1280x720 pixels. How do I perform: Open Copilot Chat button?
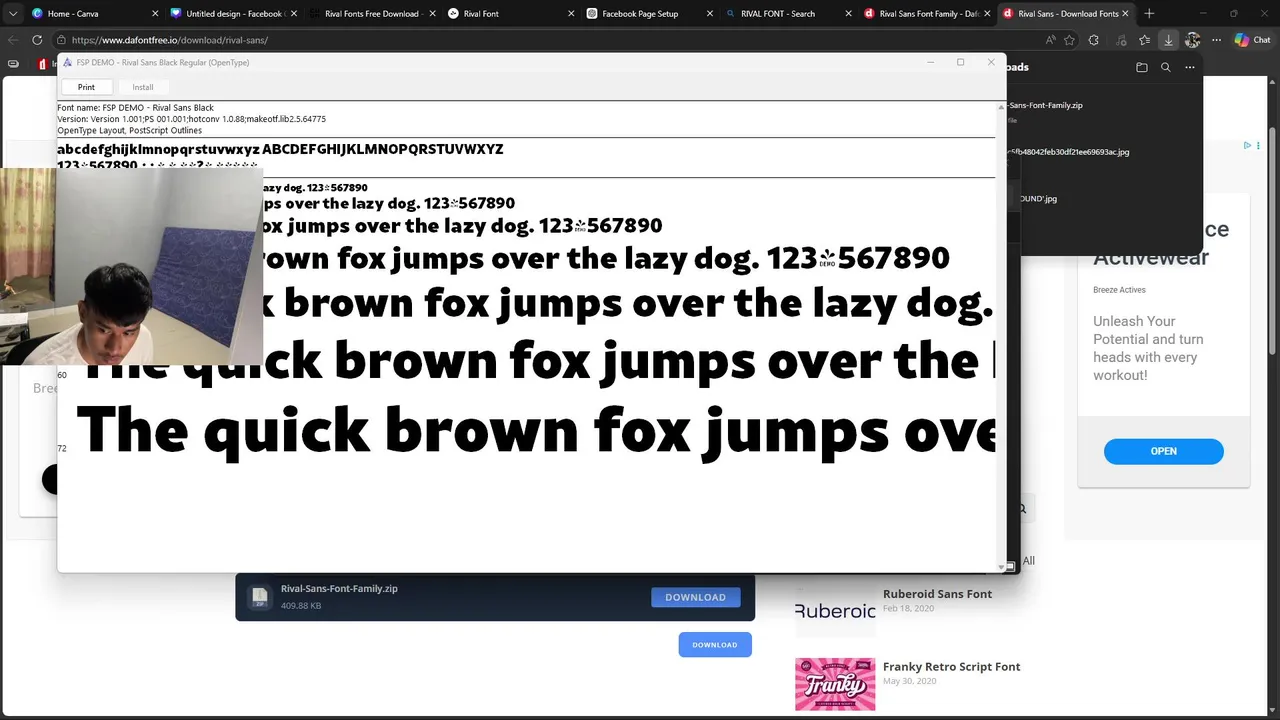coord(1251,40)
